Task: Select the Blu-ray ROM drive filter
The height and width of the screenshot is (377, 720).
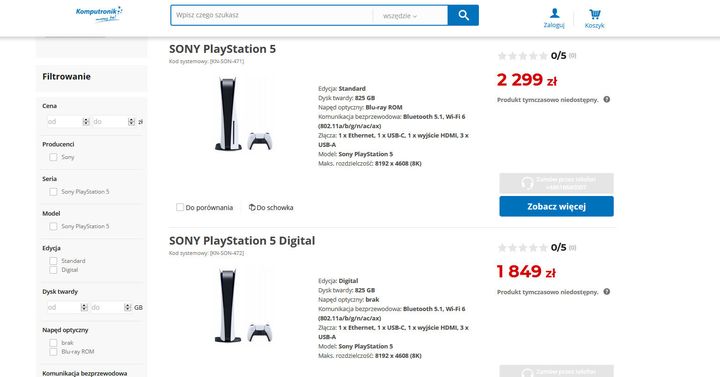Action: coord(53,352)
